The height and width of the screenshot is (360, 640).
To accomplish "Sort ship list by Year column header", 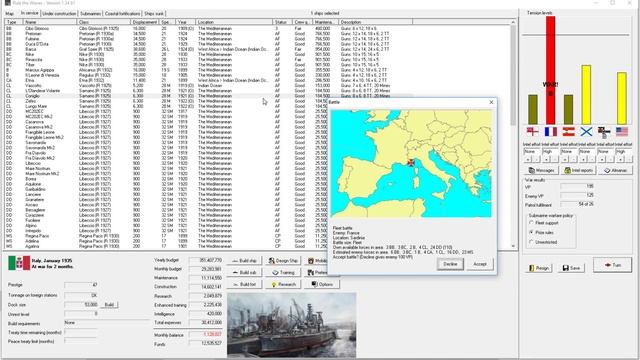I will click(185, 22).
